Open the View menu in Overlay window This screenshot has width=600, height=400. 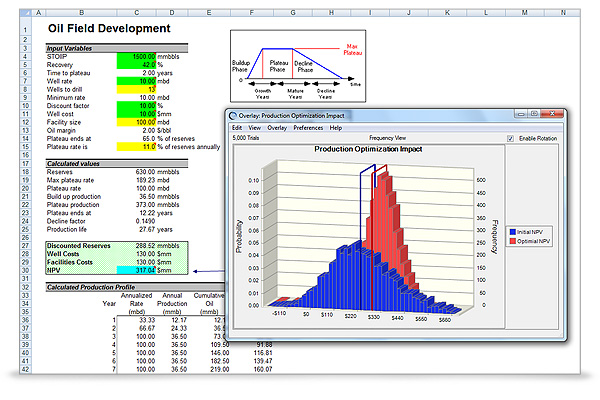[254, 128]
